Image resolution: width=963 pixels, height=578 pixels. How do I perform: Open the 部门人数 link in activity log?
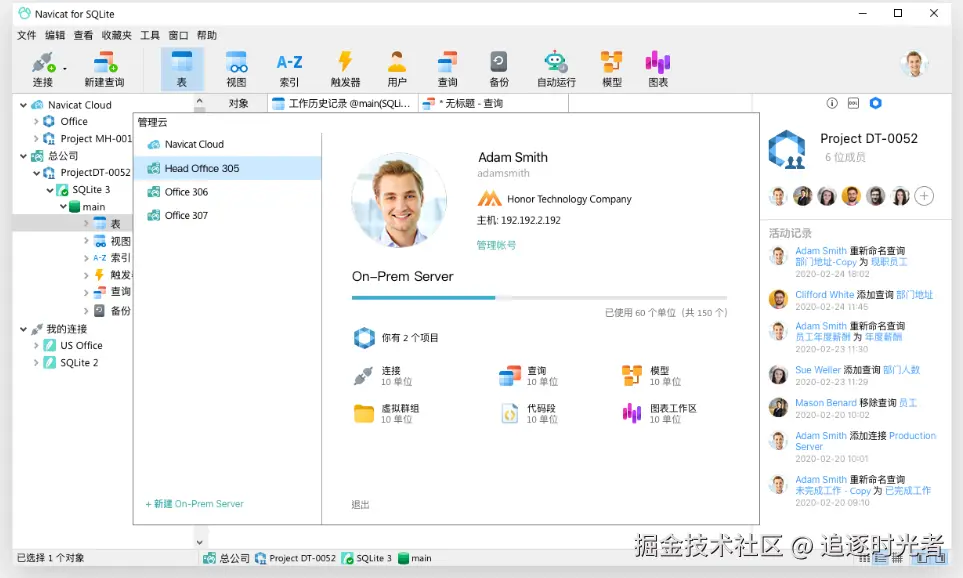902,370
